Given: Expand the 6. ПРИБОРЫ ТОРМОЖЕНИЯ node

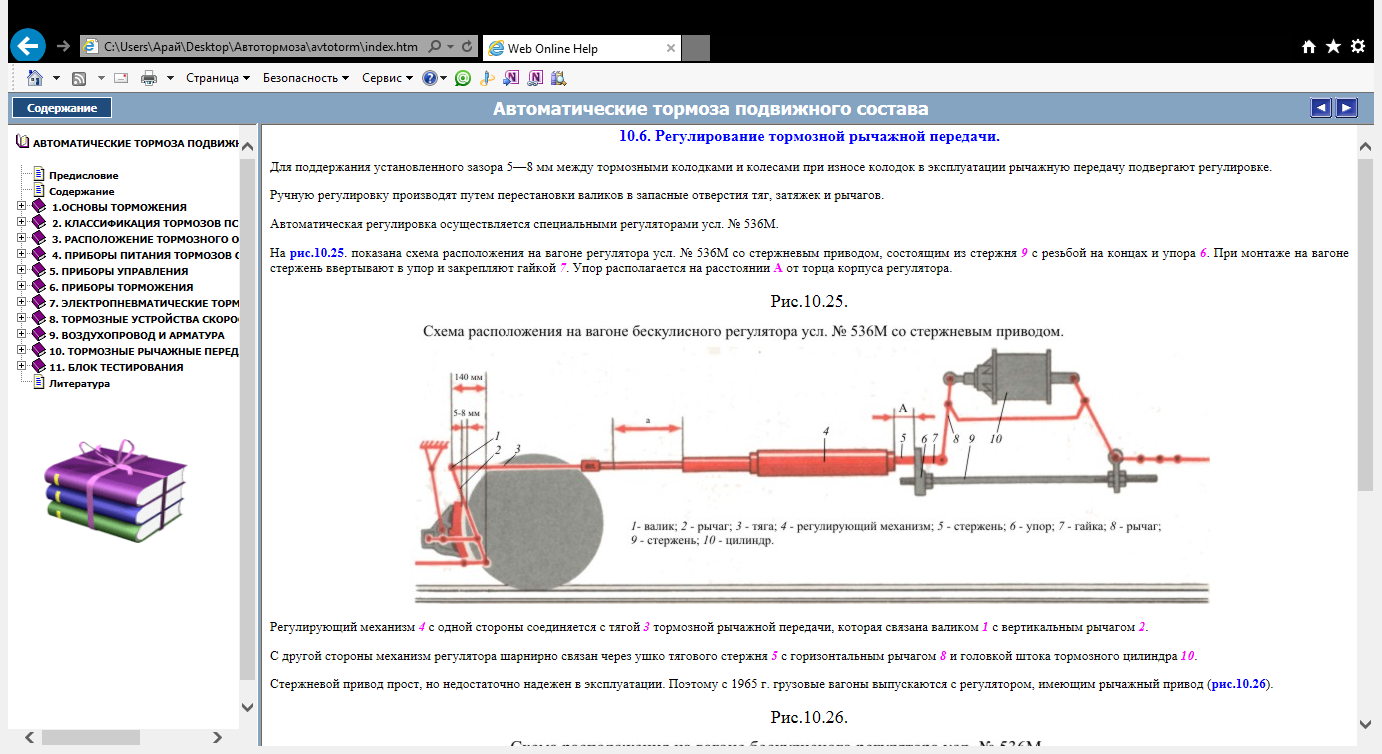Looking at the screenshot, I should pyautogui.click(x=23, y=287).
